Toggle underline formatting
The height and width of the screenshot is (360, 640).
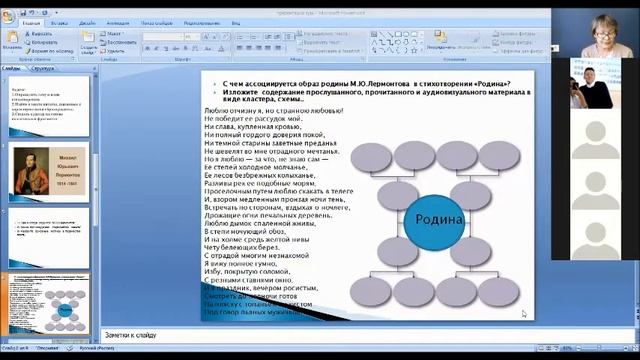[x=166, y=49]
